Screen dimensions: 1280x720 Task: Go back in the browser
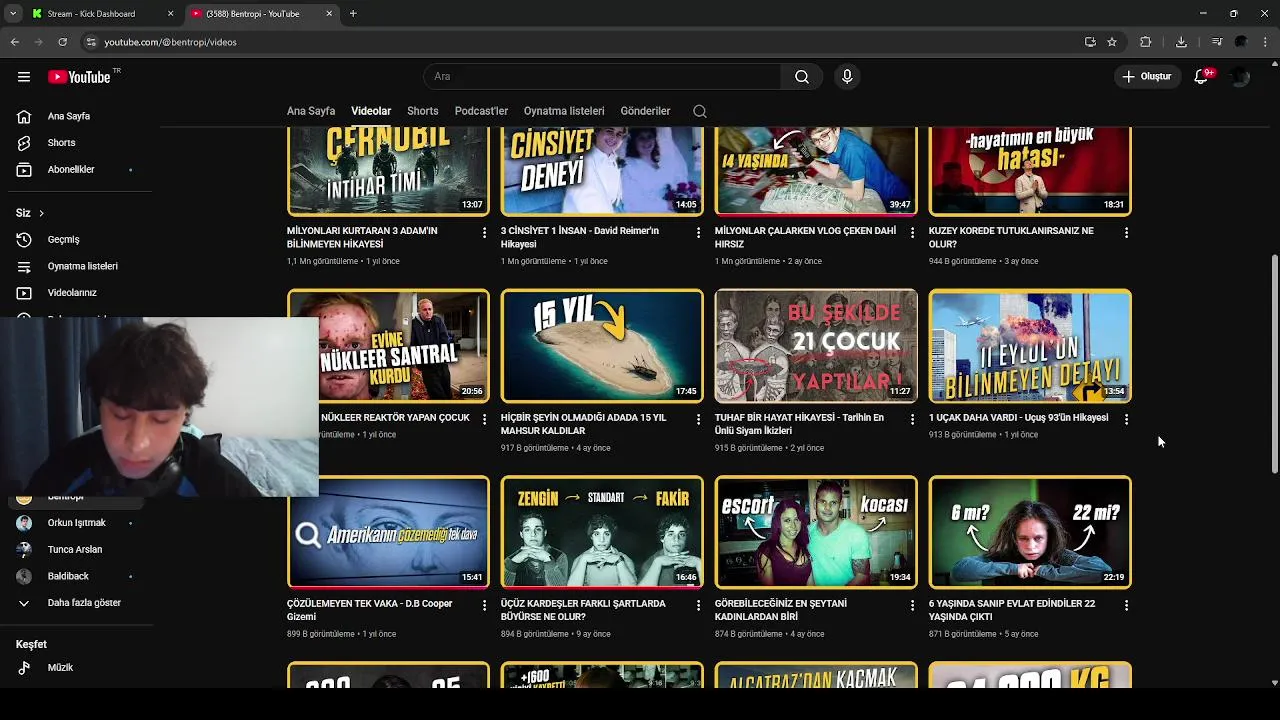pos(14,42)
